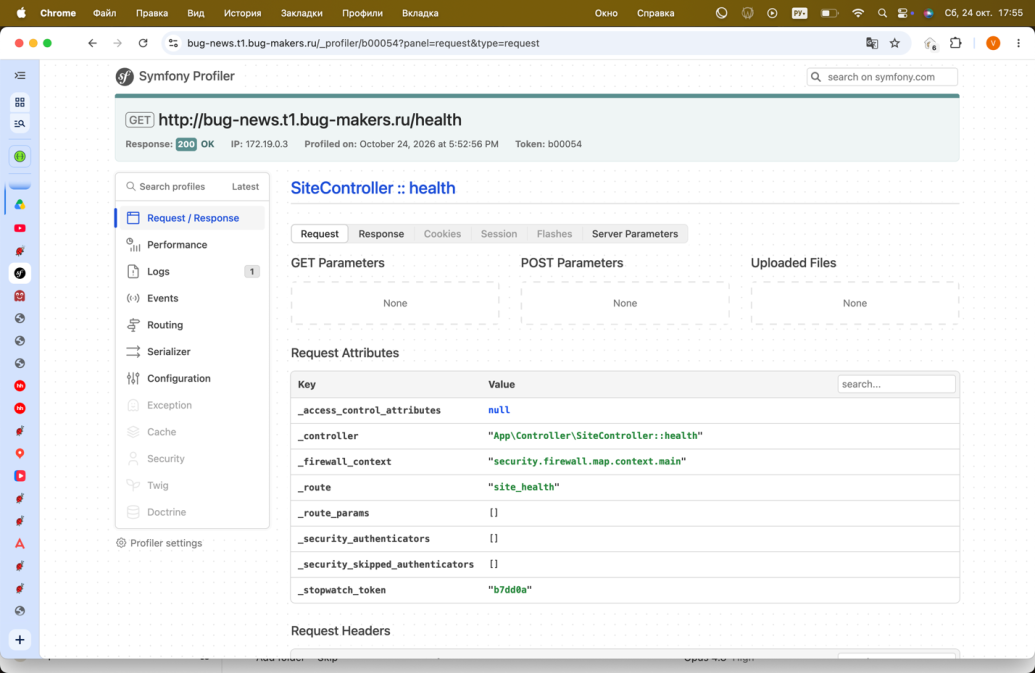Open the Configuration panel icon
The width and height of the screenshot is (1035, 673).
tap(133, 378)
